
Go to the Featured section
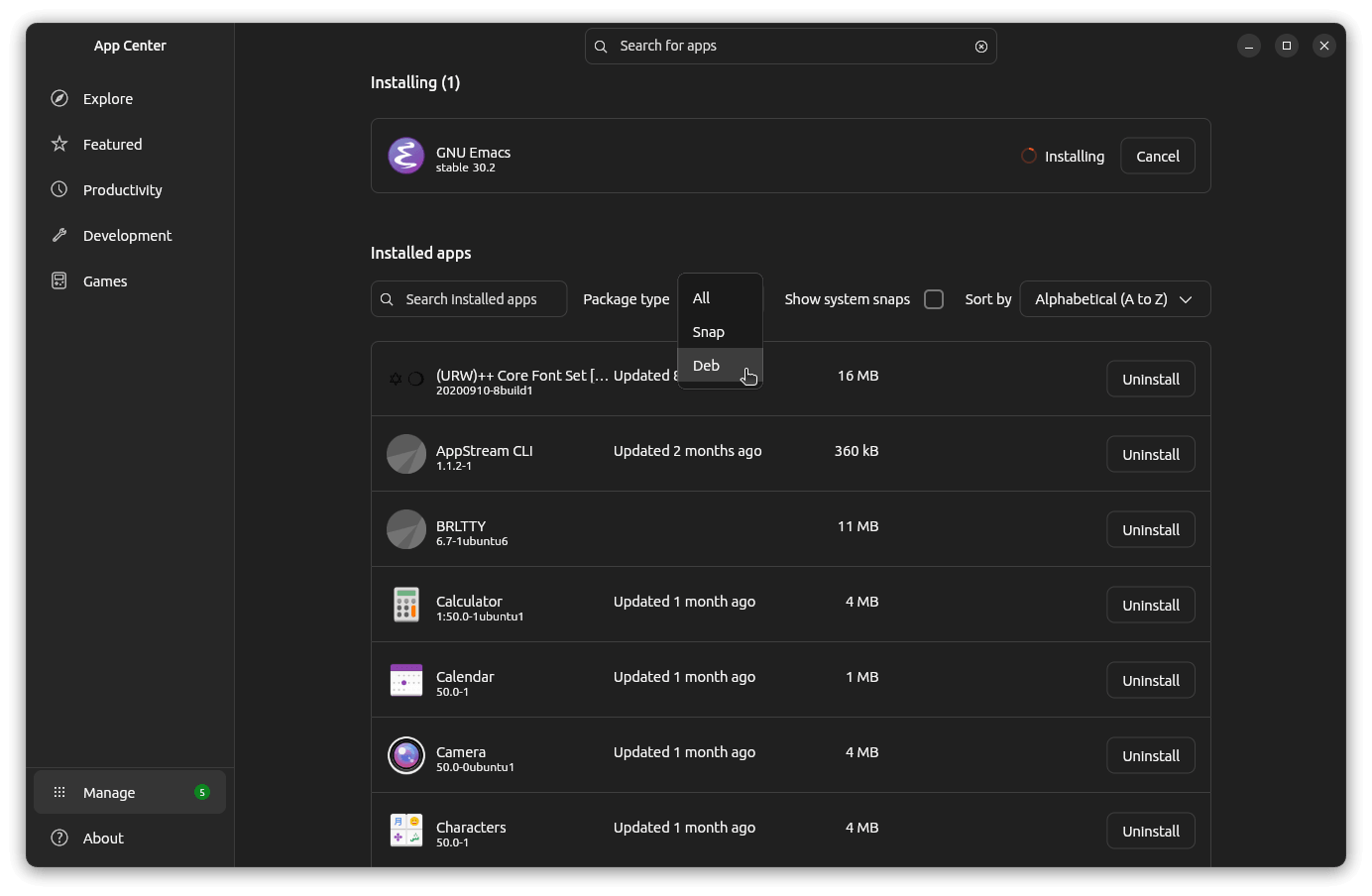[x=112, y=145]
